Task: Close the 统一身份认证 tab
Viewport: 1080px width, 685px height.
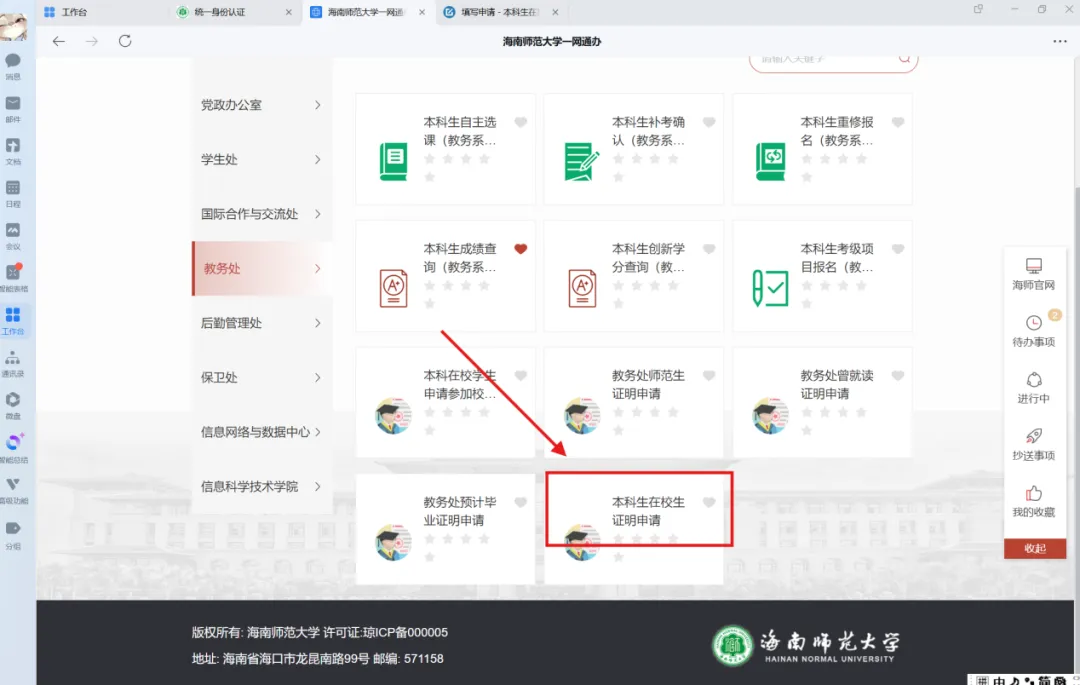Action: coord(289,12)
